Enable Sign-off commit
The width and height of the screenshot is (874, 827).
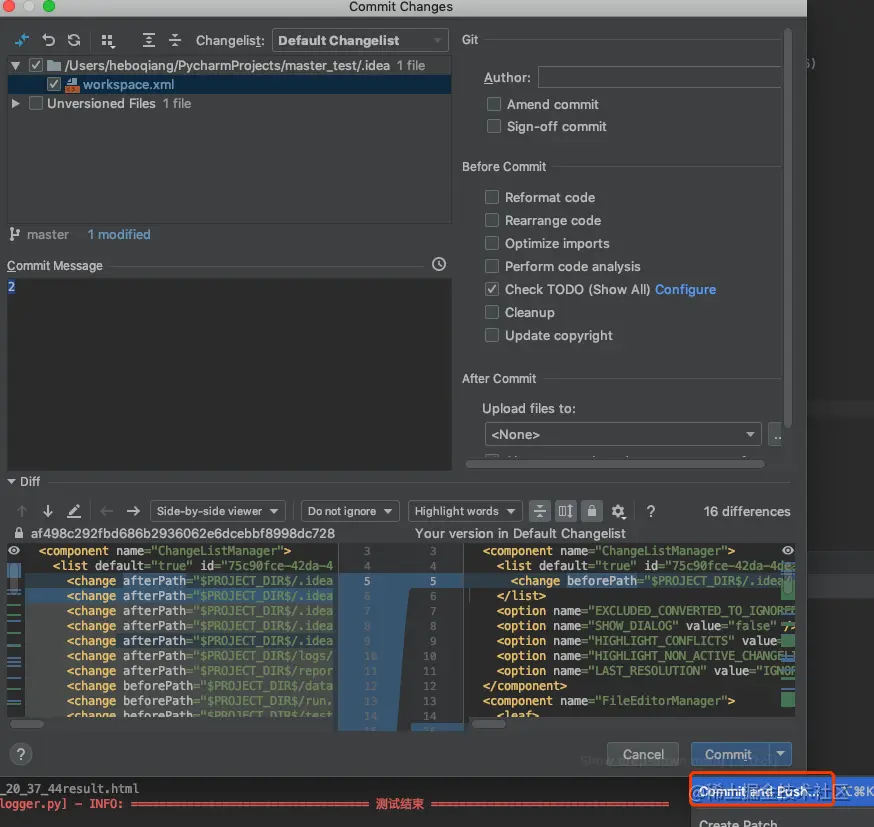[494, 127]
